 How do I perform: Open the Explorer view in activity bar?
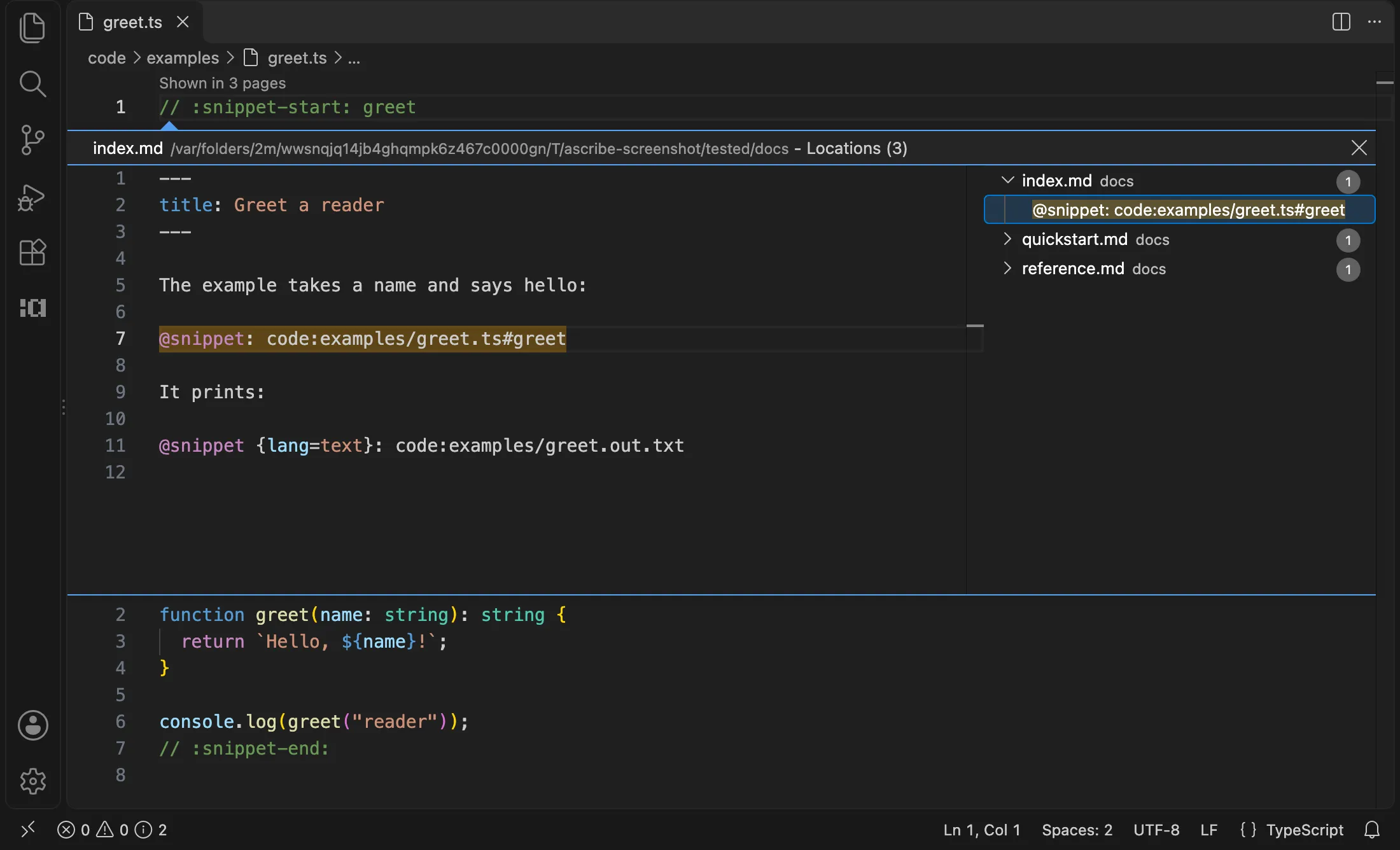(32, 28)
